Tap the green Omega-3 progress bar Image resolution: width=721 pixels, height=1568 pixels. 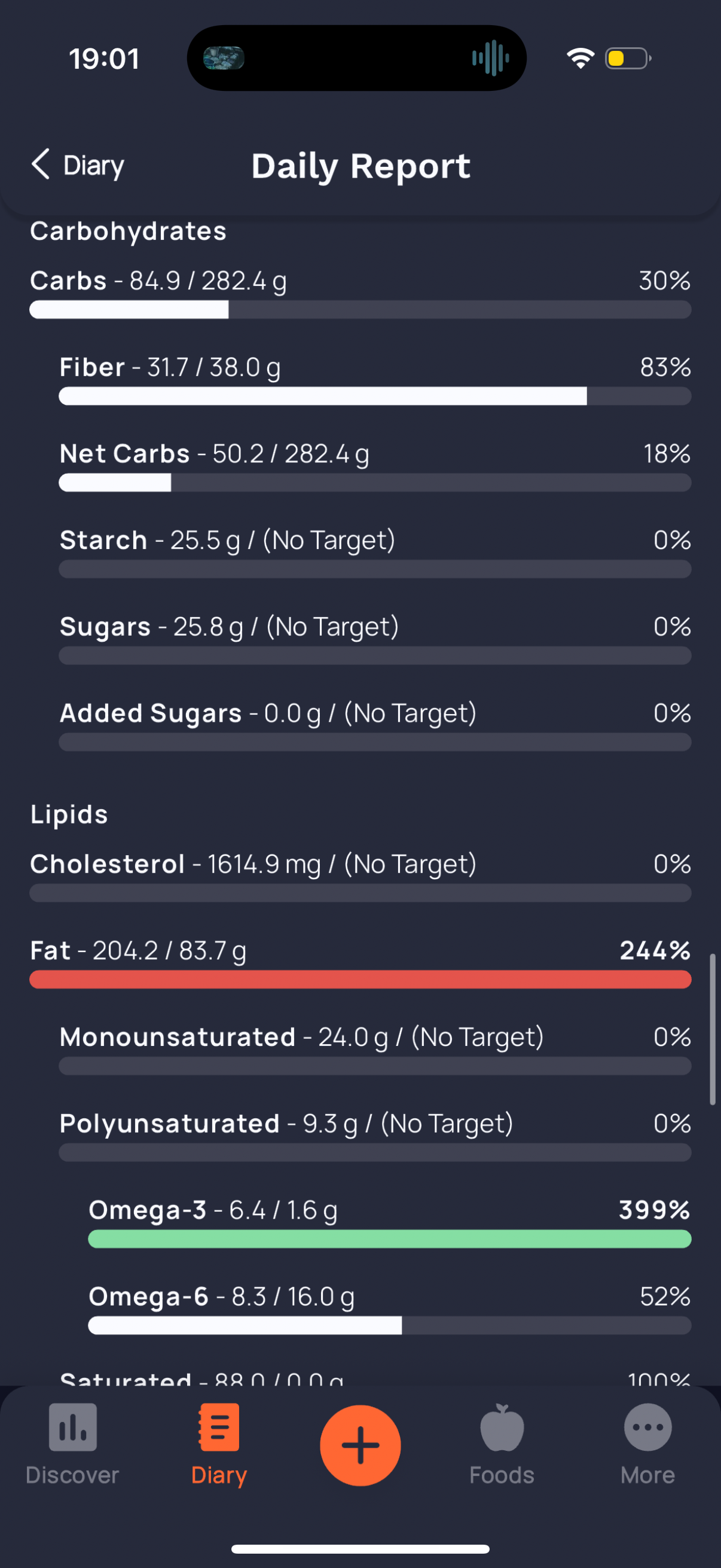click(389, 1238)
